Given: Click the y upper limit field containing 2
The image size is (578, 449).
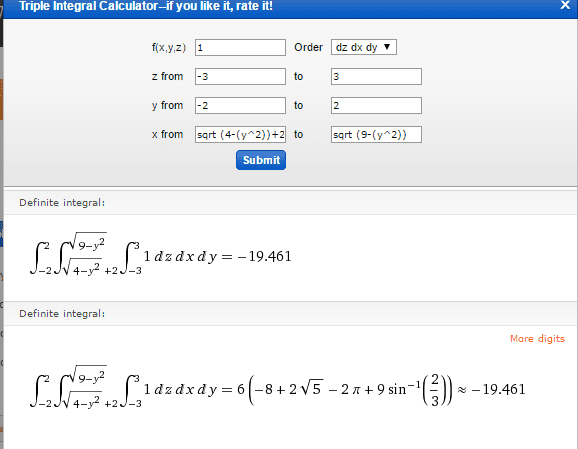Looking at the screenshot, I should pos(376,105).
